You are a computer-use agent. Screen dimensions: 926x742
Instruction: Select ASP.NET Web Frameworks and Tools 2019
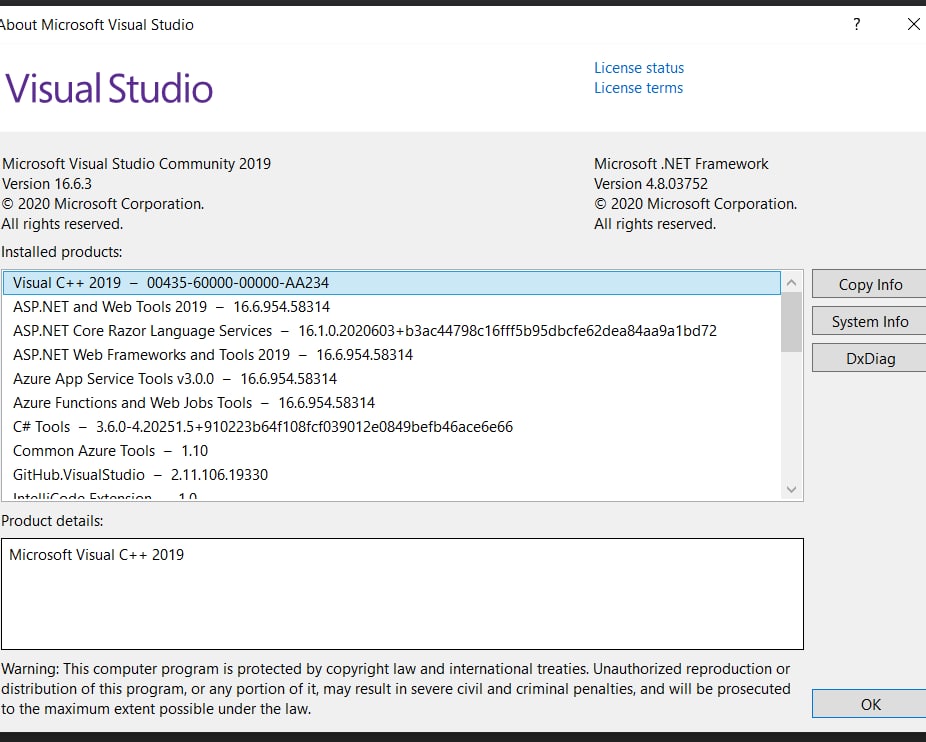coord(392,355)
